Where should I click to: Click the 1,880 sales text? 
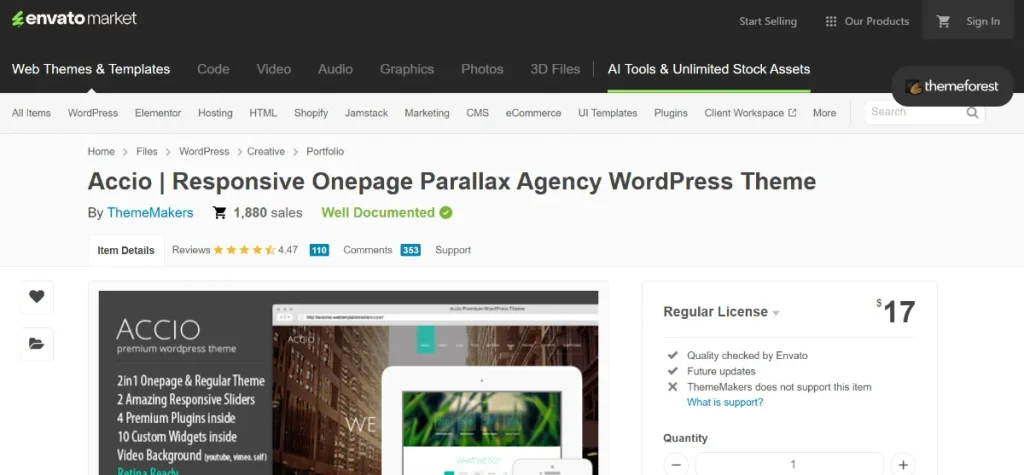click(x=268, y=212)
